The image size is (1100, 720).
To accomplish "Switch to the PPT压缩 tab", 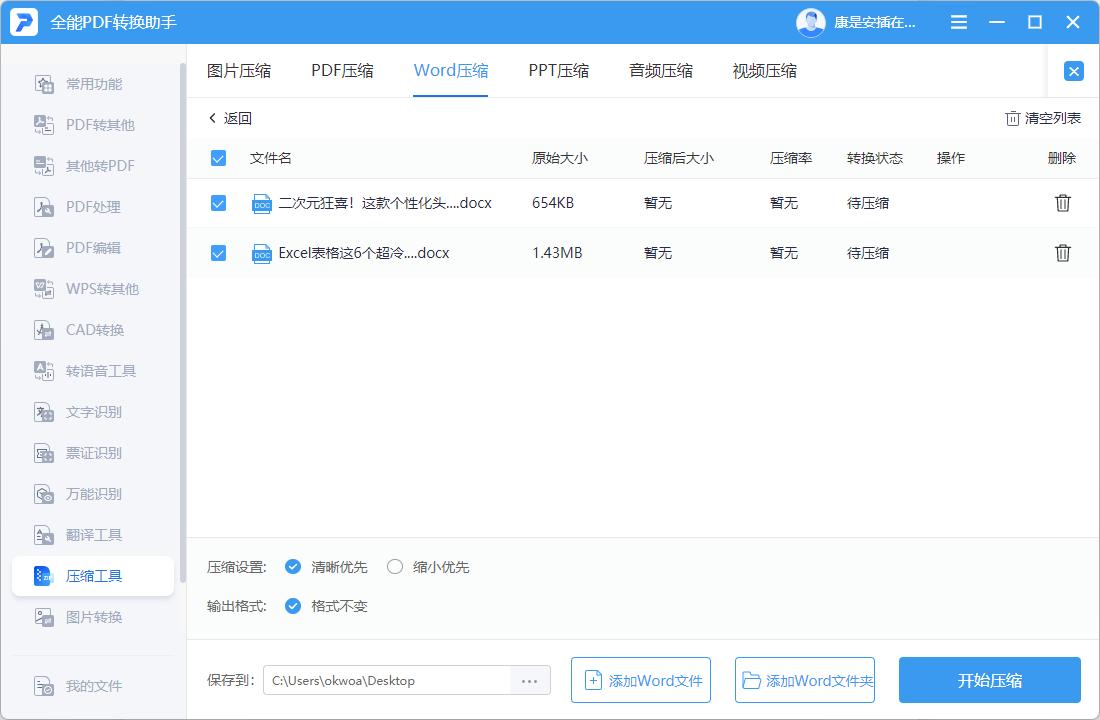I will click(555, 71).
